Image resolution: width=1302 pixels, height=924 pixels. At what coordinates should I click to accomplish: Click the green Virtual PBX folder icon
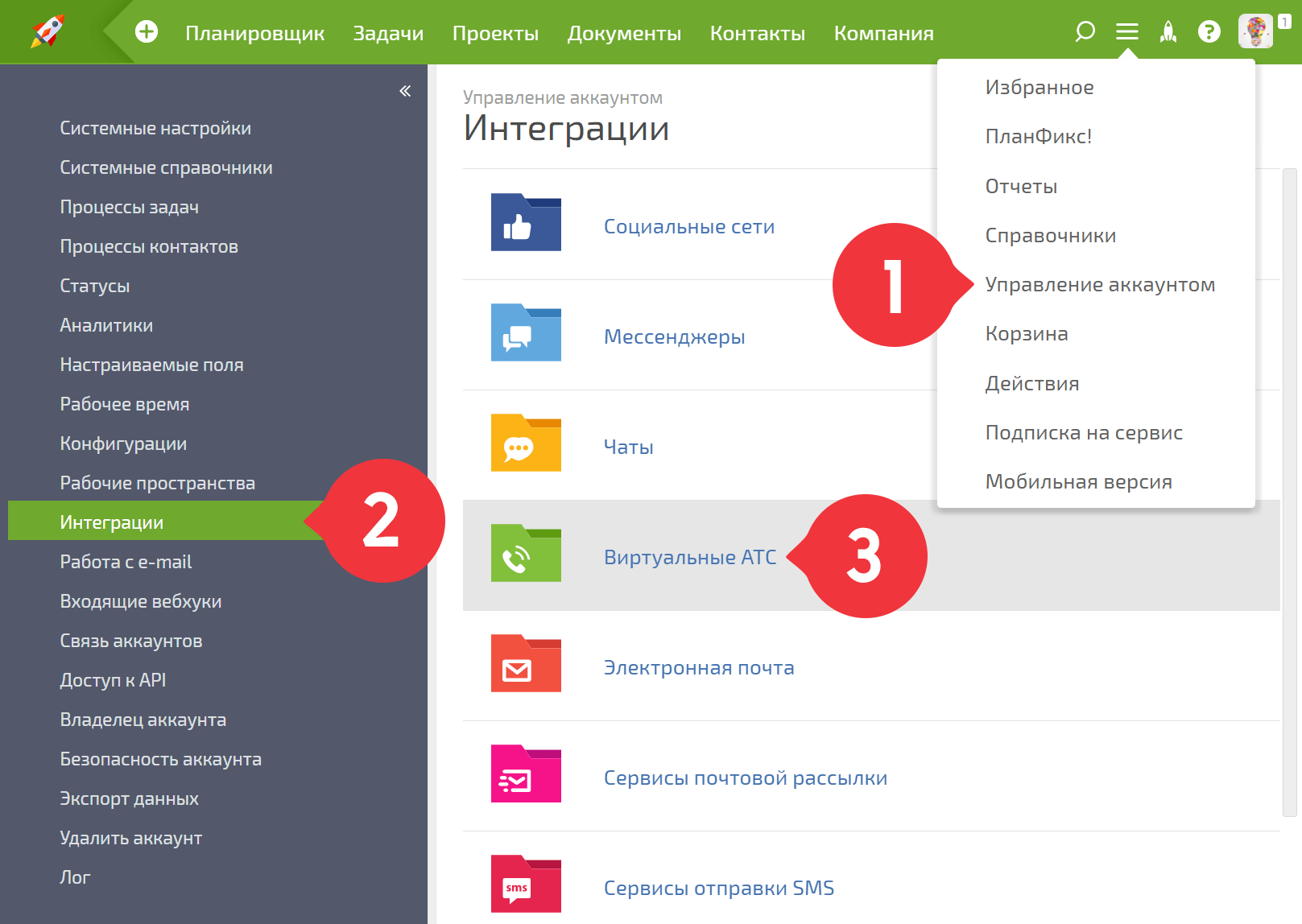[x=526, y=554]
